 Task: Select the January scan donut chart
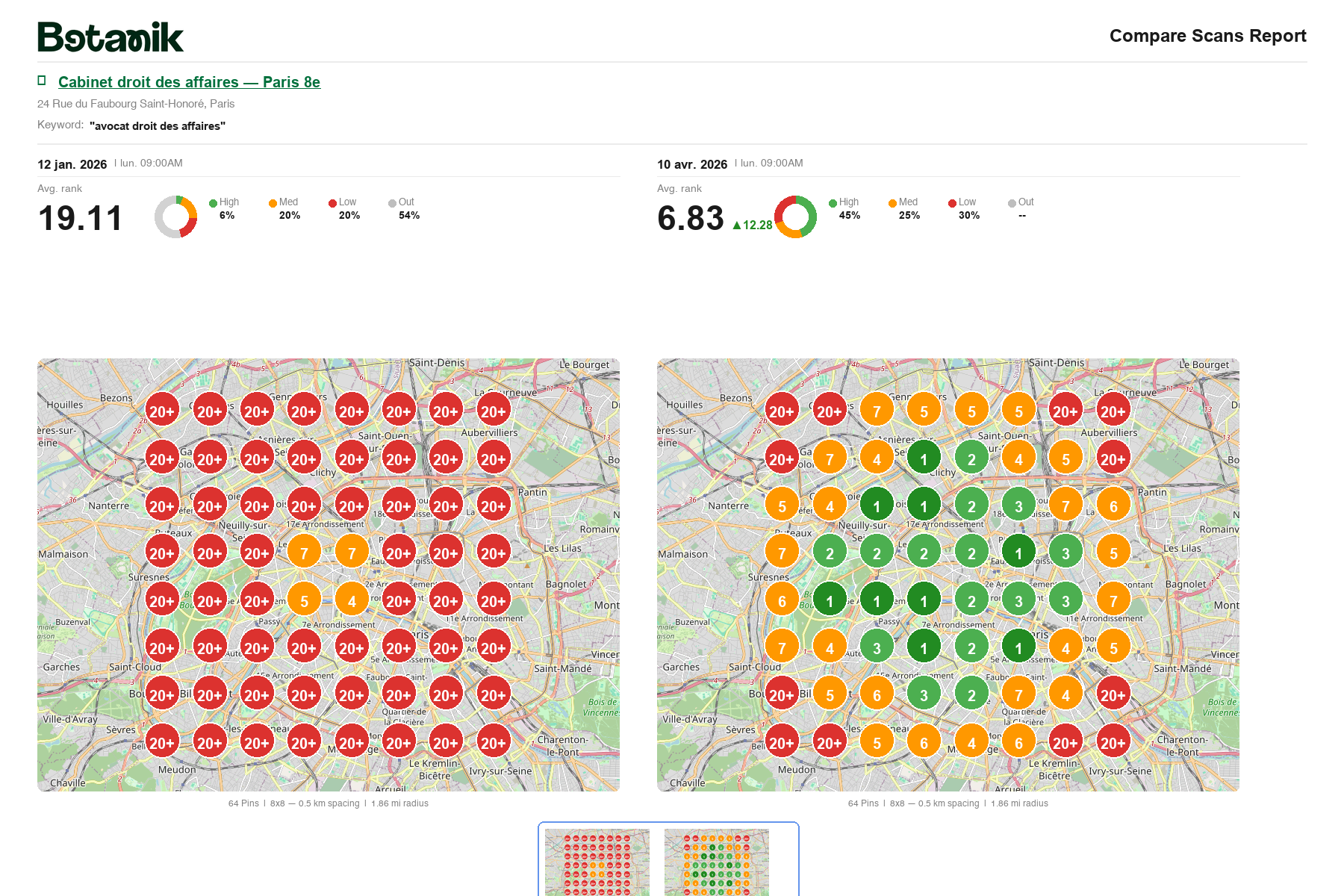175,217
